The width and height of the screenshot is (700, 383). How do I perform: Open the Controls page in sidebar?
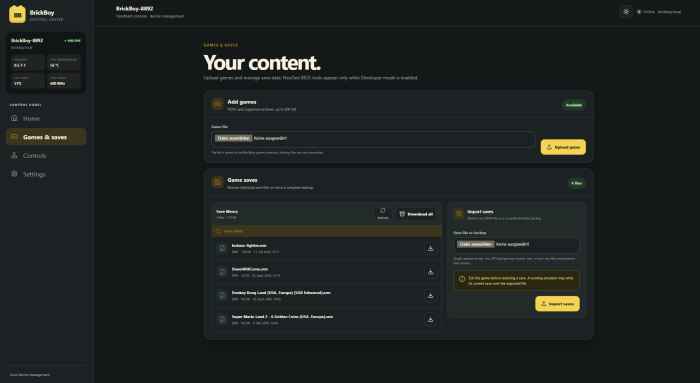(x=46, y=155)
